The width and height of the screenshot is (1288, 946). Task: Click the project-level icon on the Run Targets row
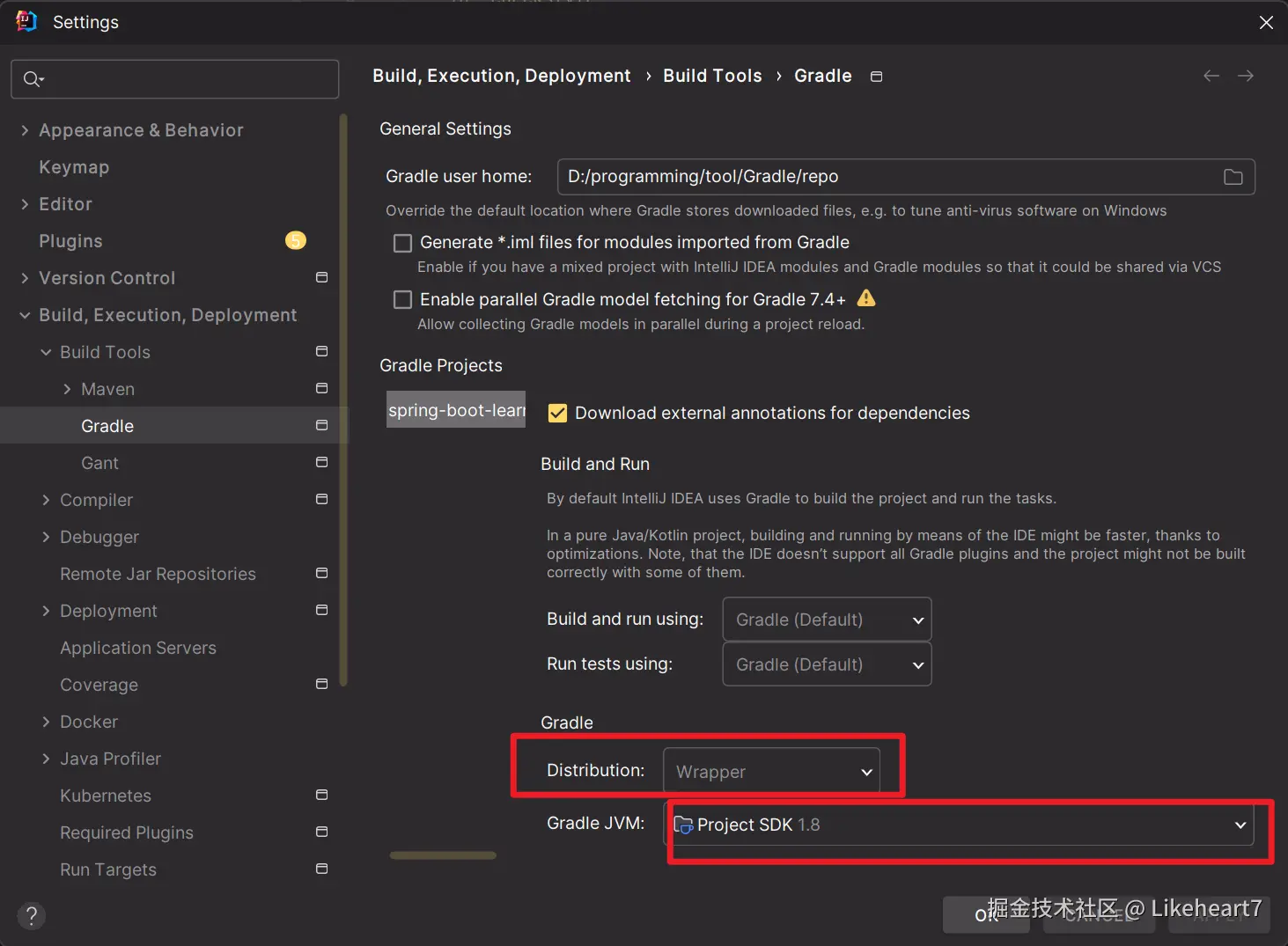coord(321,869)
